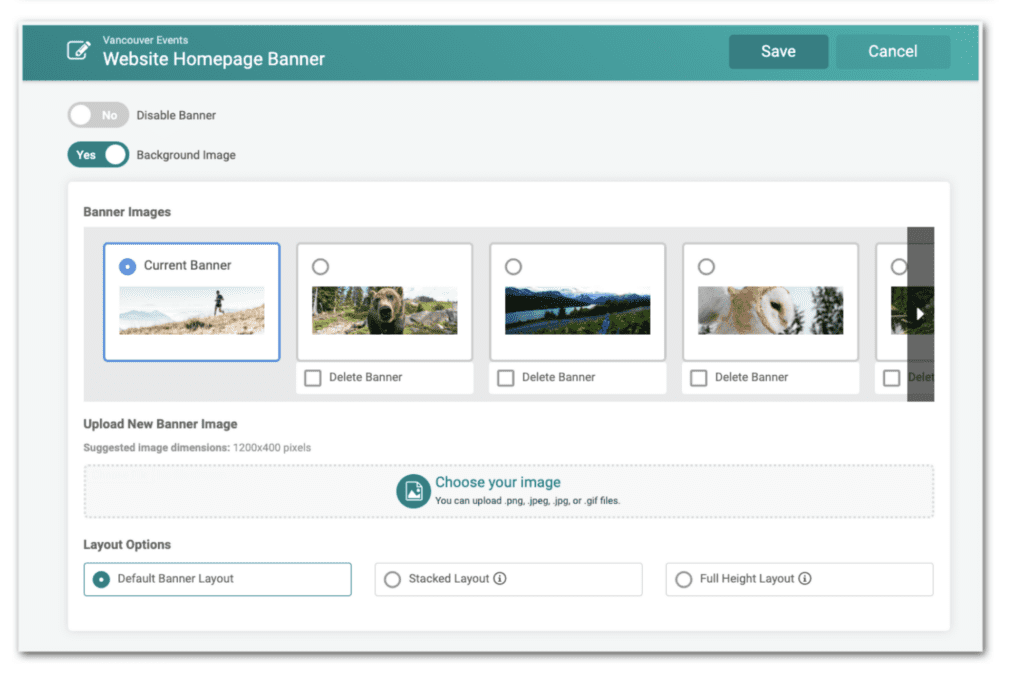The width and height of the screenshot is (1024, 685).
Task: Toggle the Disable Banner switch
Action: tap(98, 116)
